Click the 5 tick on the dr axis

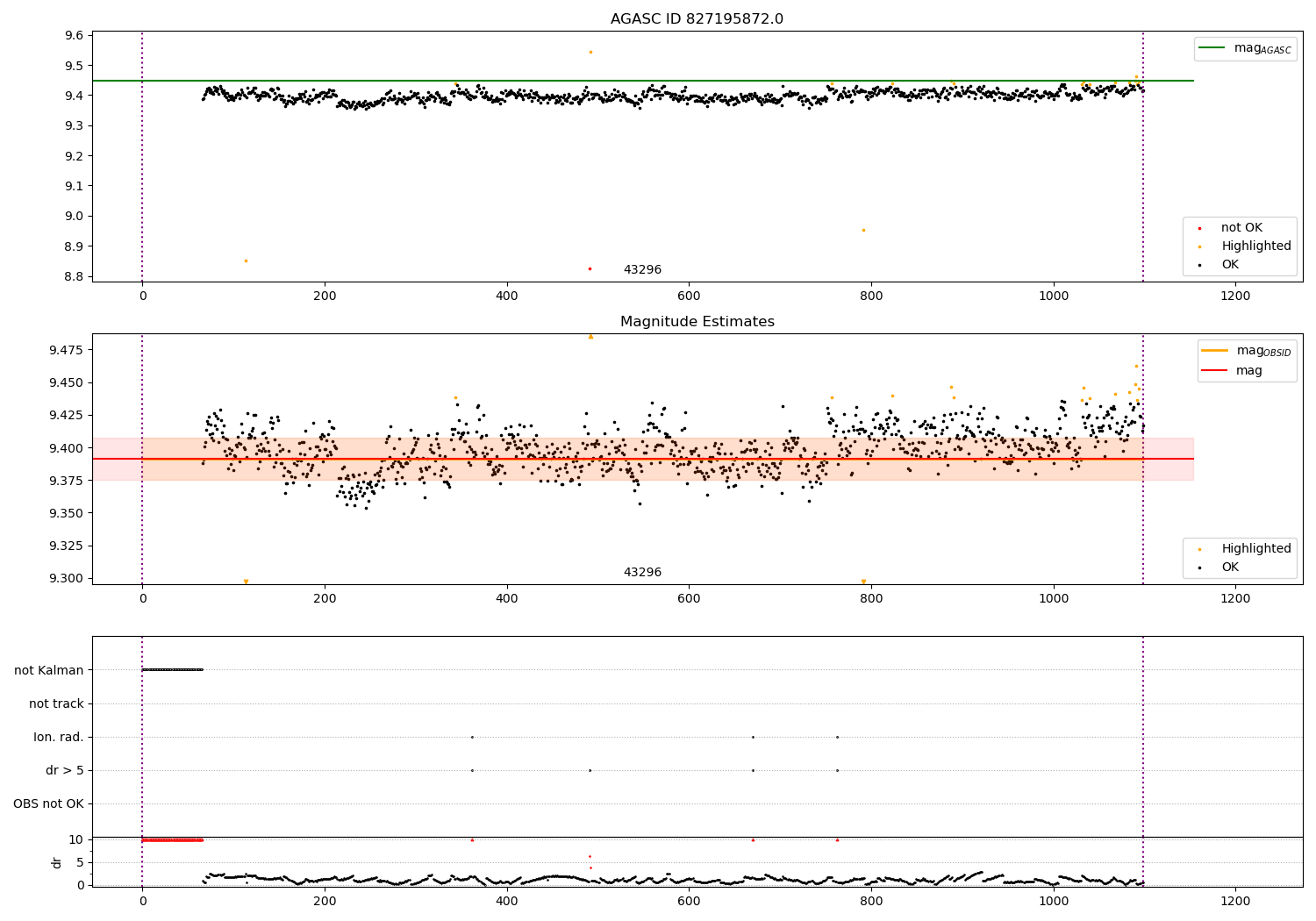80,863
